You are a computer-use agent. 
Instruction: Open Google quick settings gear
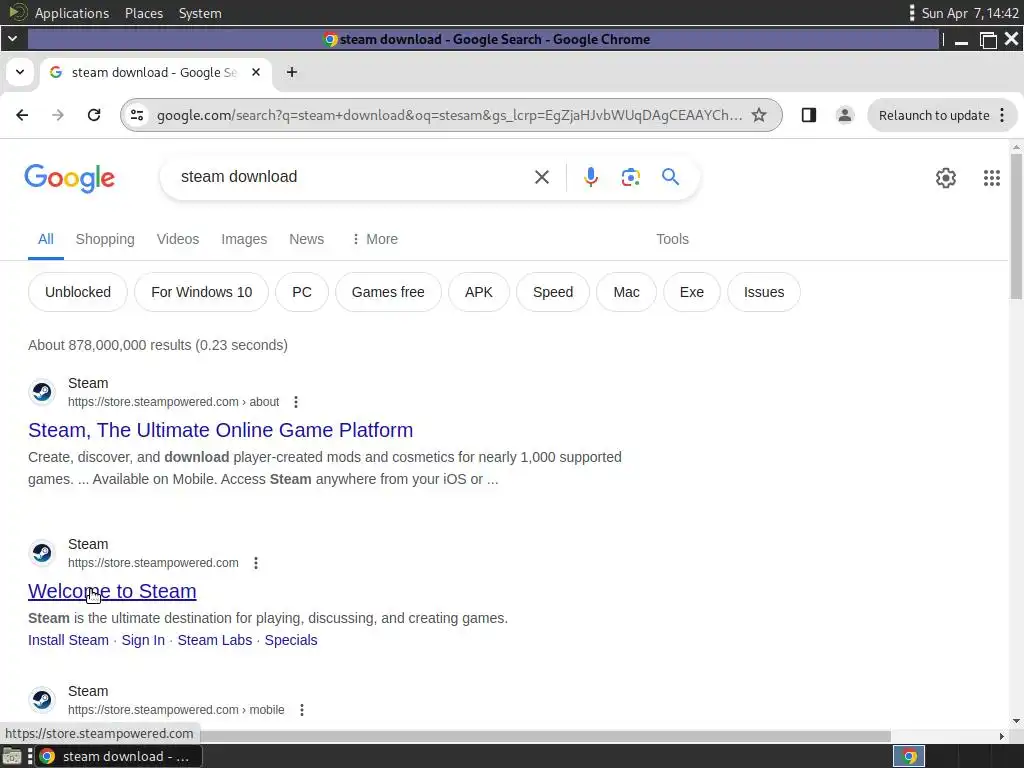946,178
